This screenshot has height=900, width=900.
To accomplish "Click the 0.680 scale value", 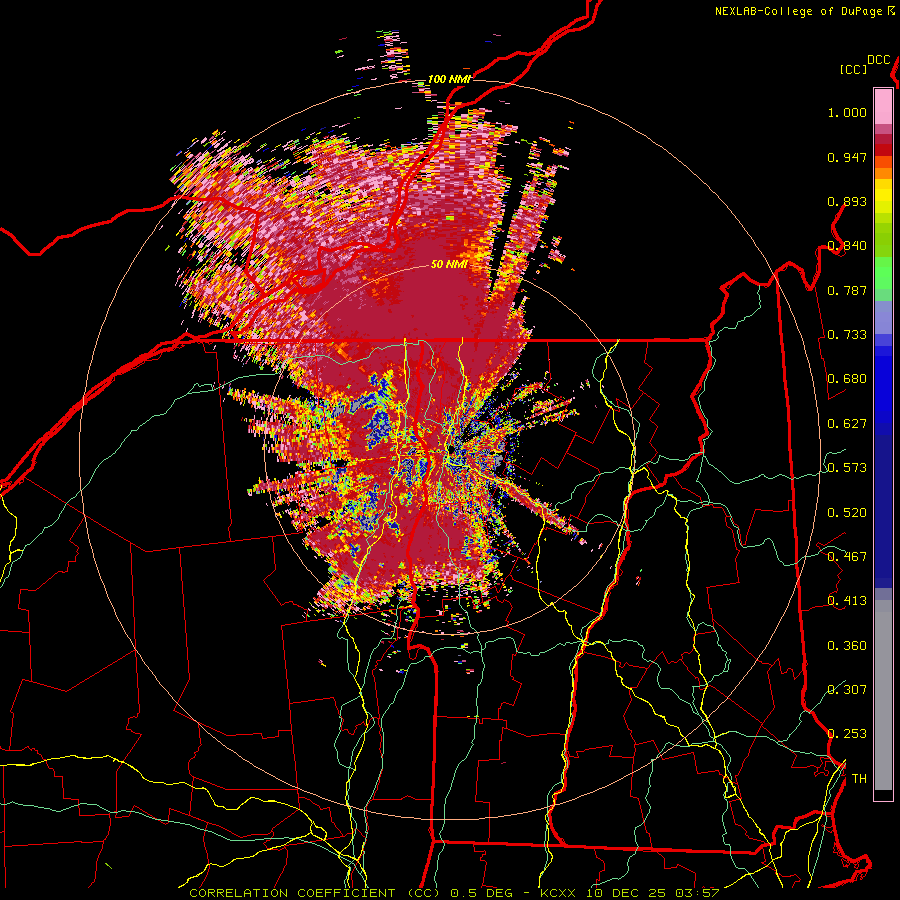I will (x=847, y=379).
